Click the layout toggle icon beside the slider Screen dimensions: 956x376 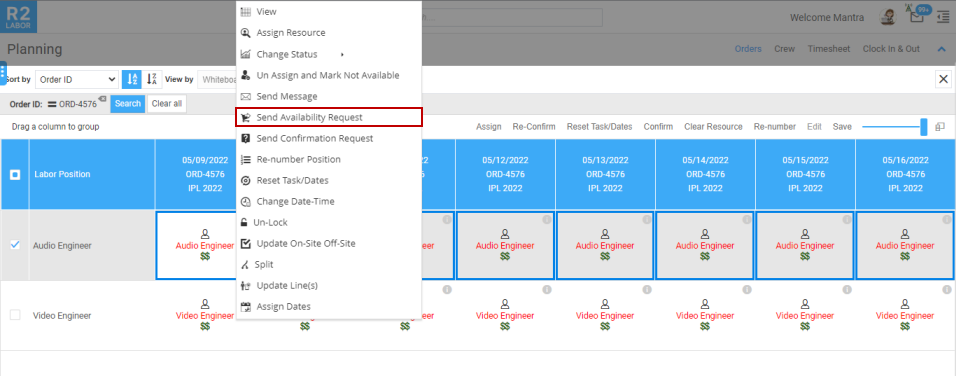940,127
